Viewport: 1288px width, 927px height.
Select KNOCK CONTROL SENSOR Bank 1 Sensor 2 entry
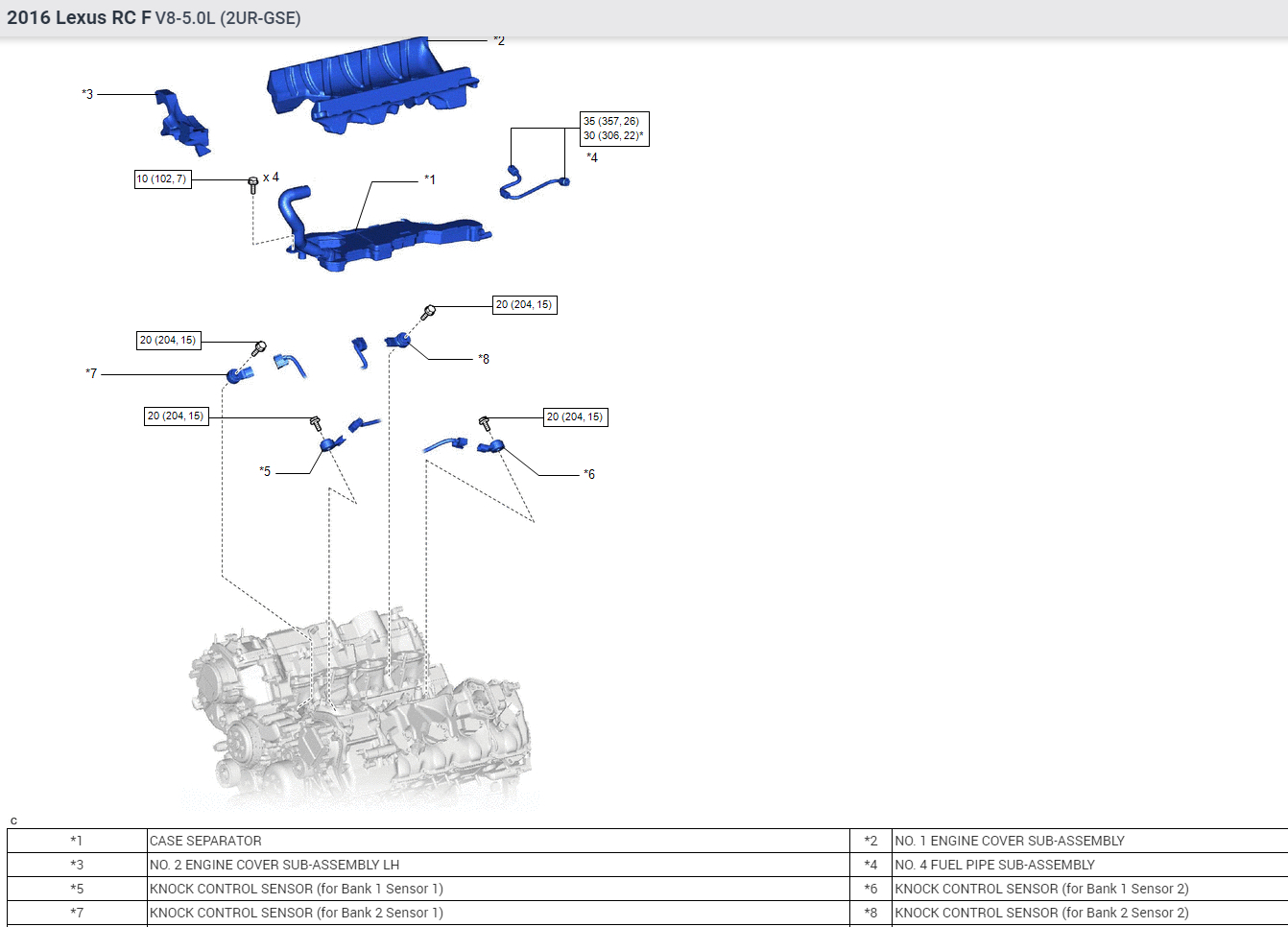tap(1041, 890)
